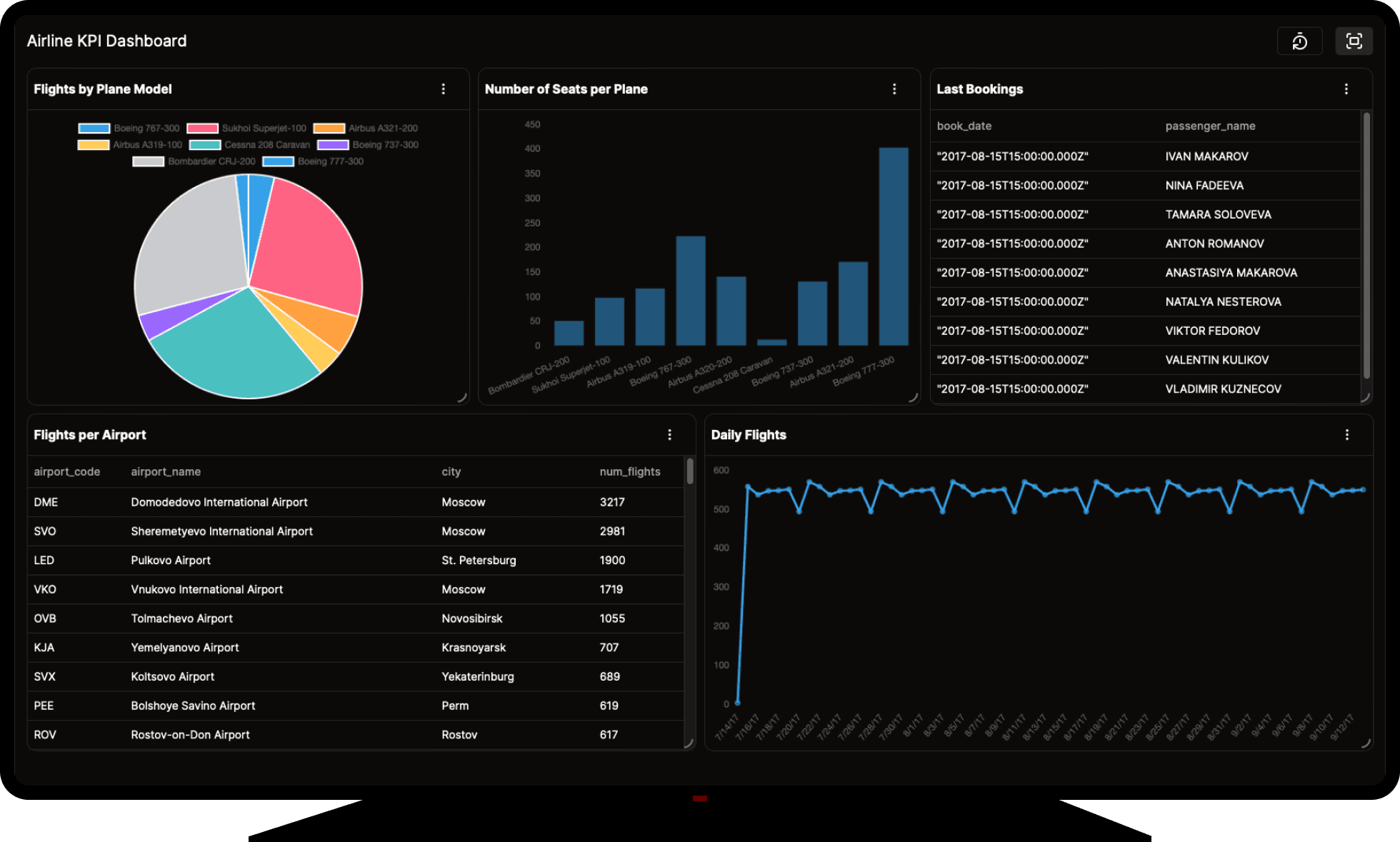This screenshot has height=842, width=1400.
Task: Click the Flights per Airport table scrollbar
Action: pos(690,472)
